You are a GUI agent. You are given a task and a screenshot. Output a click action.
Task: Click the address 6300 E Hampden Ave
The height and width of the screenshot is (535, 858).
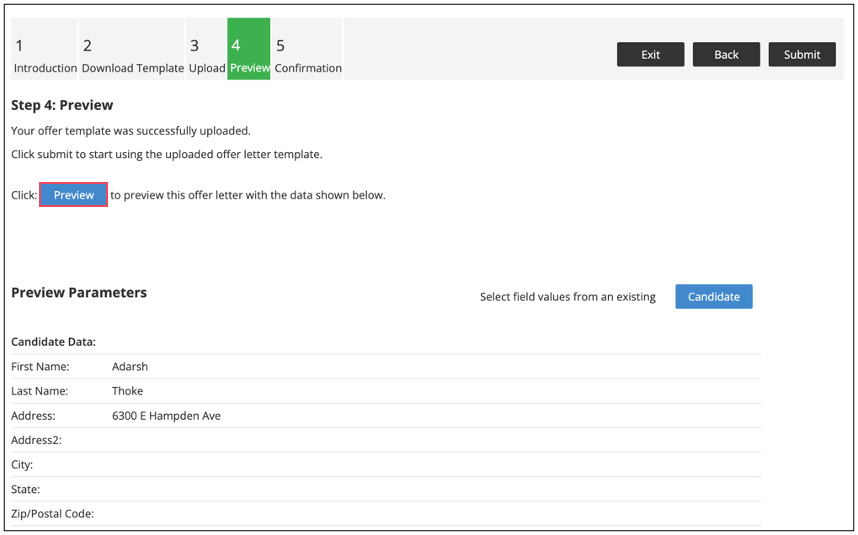166,416
